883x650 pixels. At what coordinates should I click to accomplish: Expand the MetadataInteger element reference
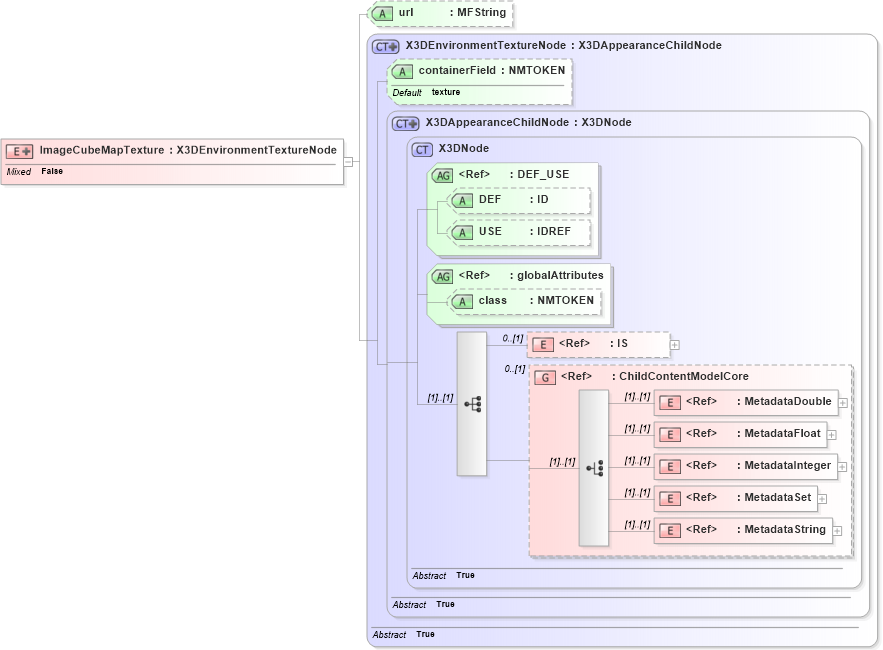[842, 467]
